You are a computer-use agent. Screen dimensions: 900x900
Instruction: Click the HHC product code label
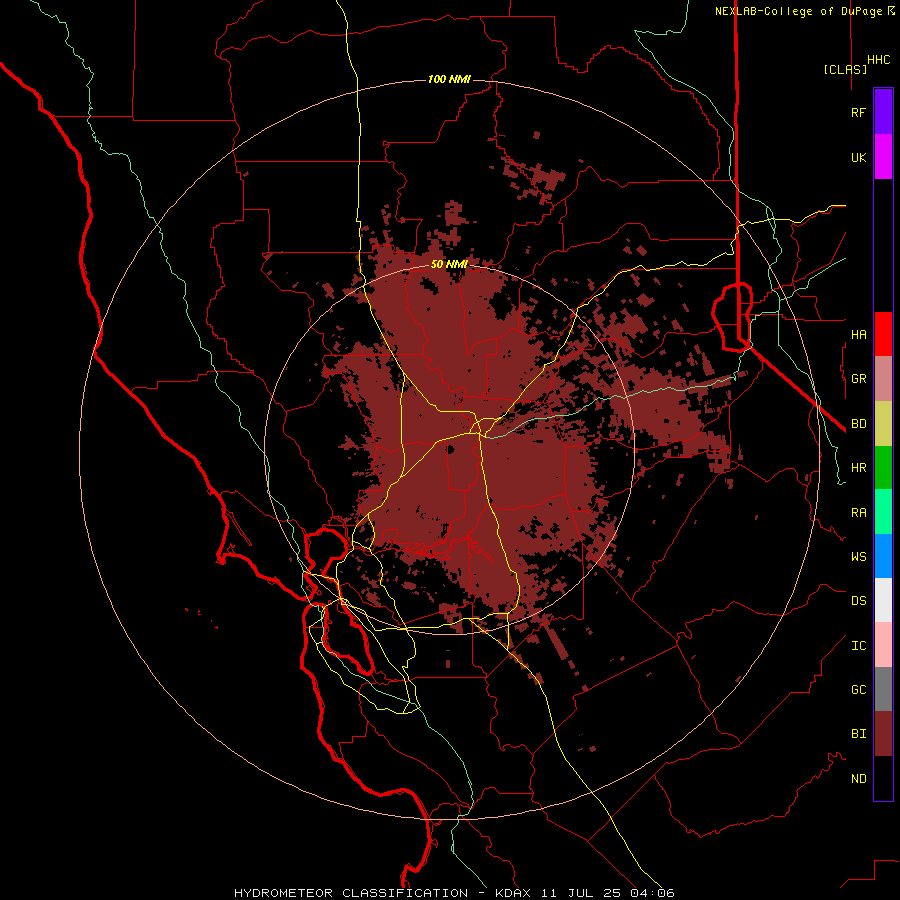point(879,60)
